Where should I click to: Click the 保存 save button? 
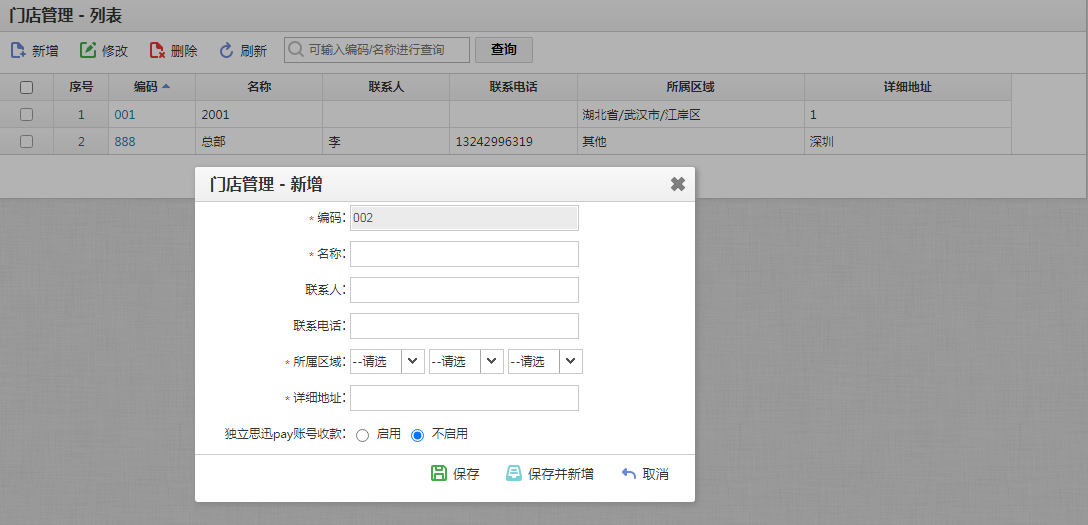click(x=455, y=474)
